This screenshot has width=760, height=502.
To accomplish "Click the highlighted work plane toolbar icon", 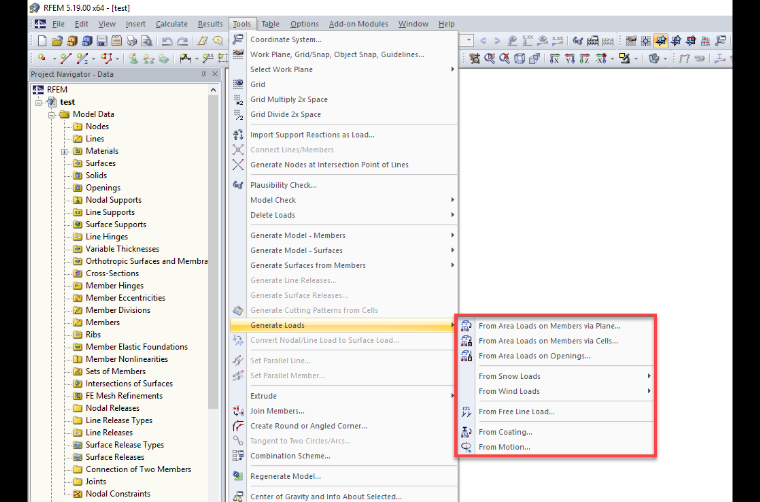I will click(661, 41).
